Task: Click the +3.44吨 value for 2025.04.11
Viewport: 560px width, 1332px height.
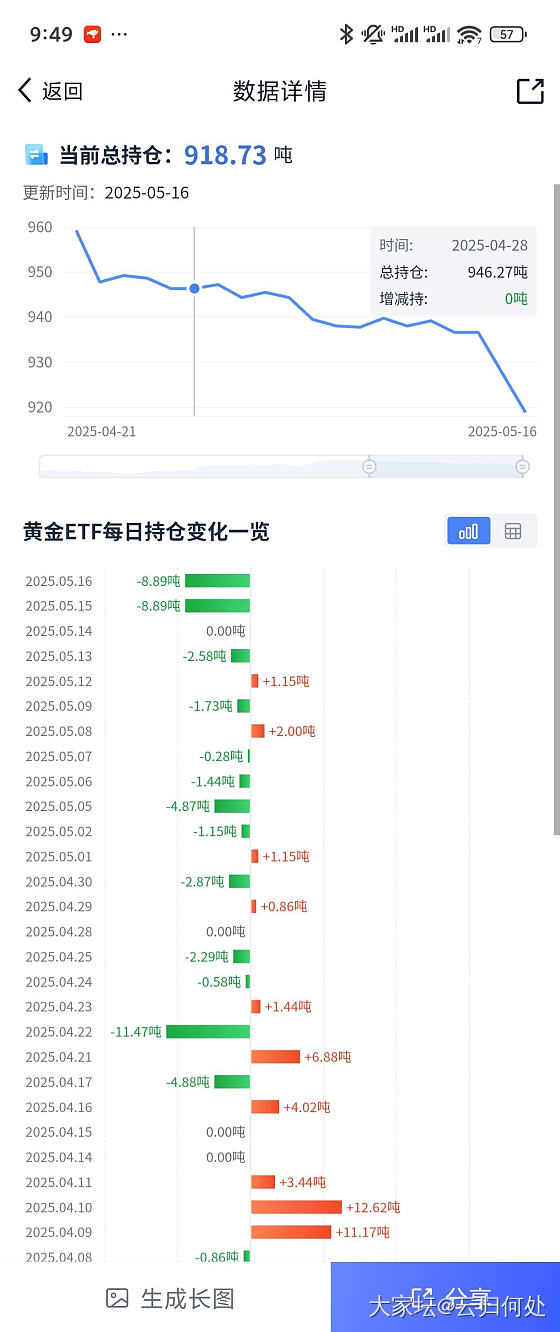Action: pos(303,1182)
